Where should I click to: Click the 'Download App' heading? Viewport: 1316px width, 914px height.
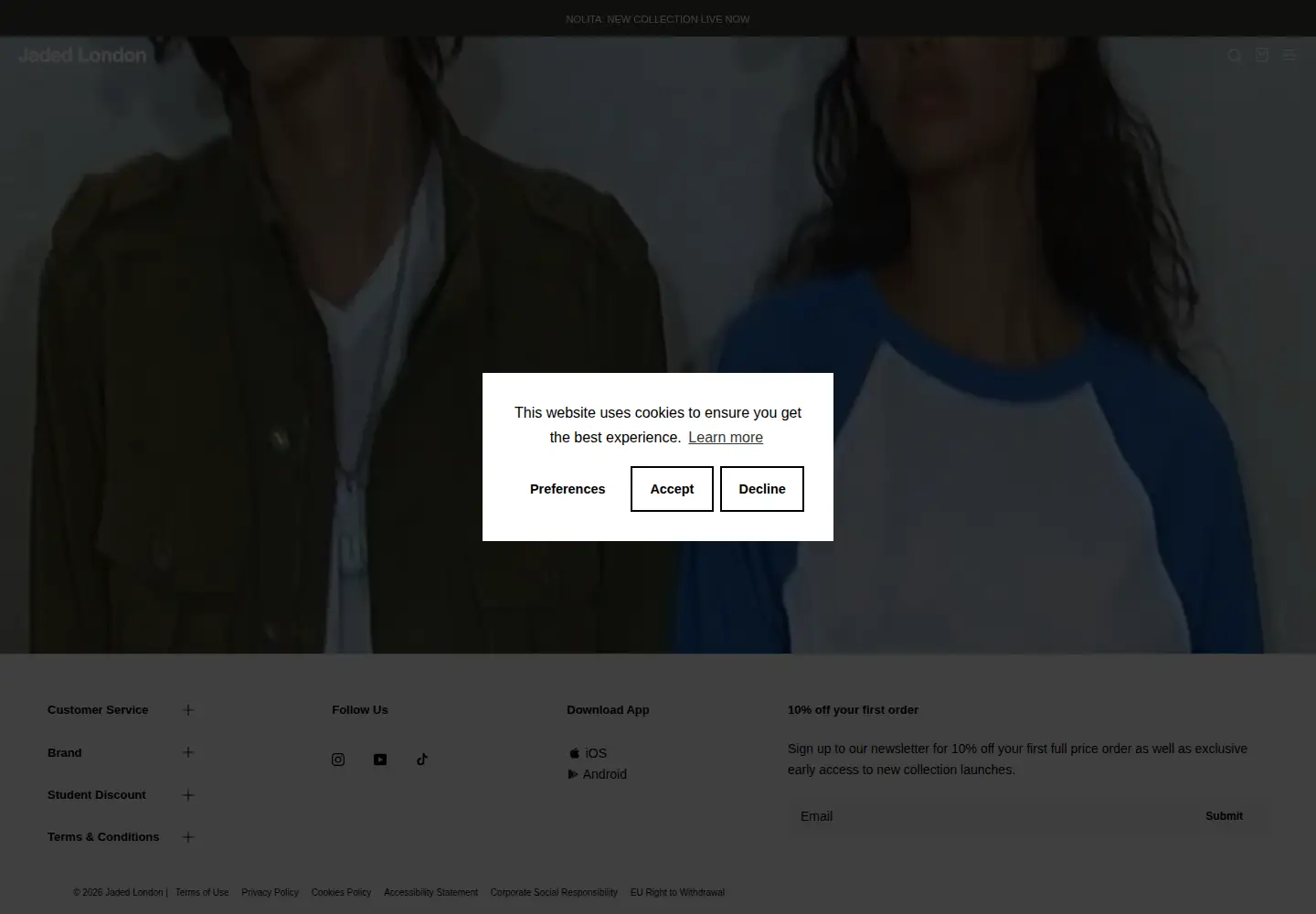(608, 710)
